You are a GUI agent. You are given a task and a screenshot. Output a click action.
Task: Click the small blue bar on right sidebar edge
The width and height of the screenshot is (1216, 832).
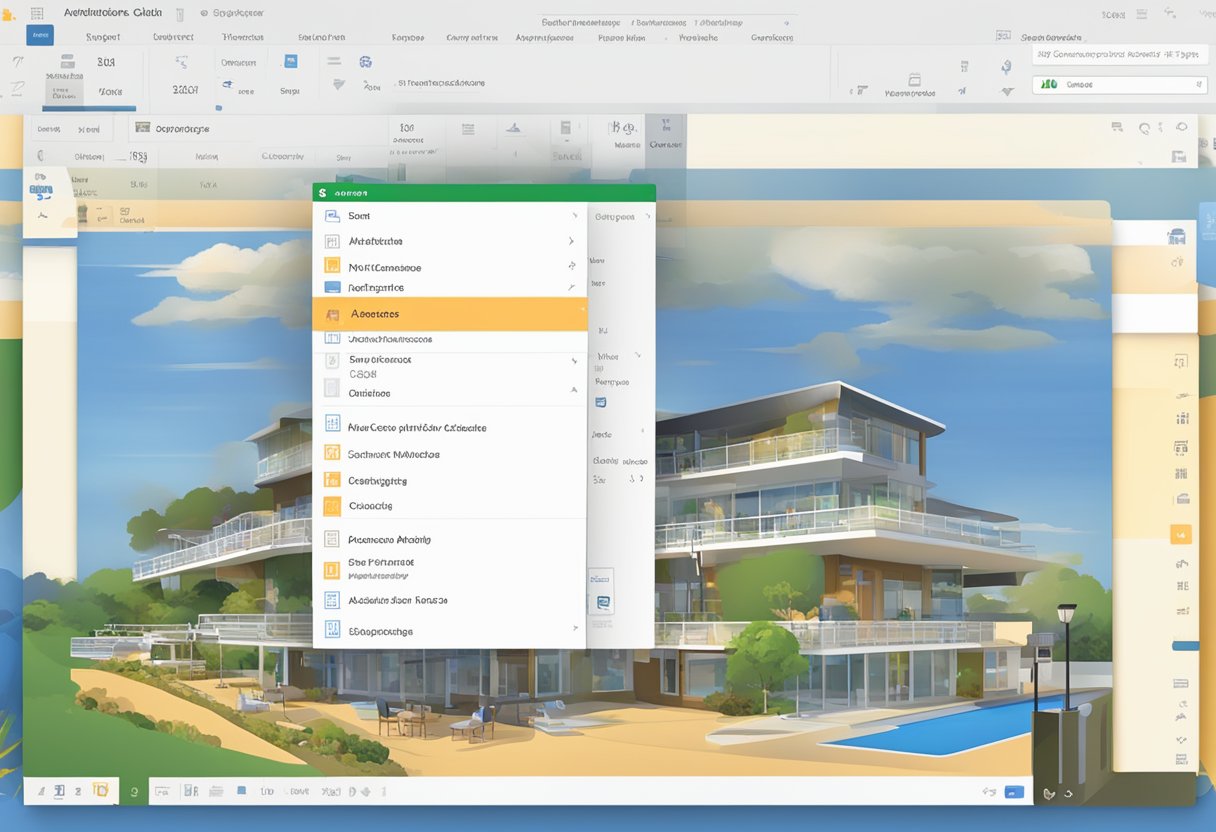pyautogui.click(x=1184, y=646)
